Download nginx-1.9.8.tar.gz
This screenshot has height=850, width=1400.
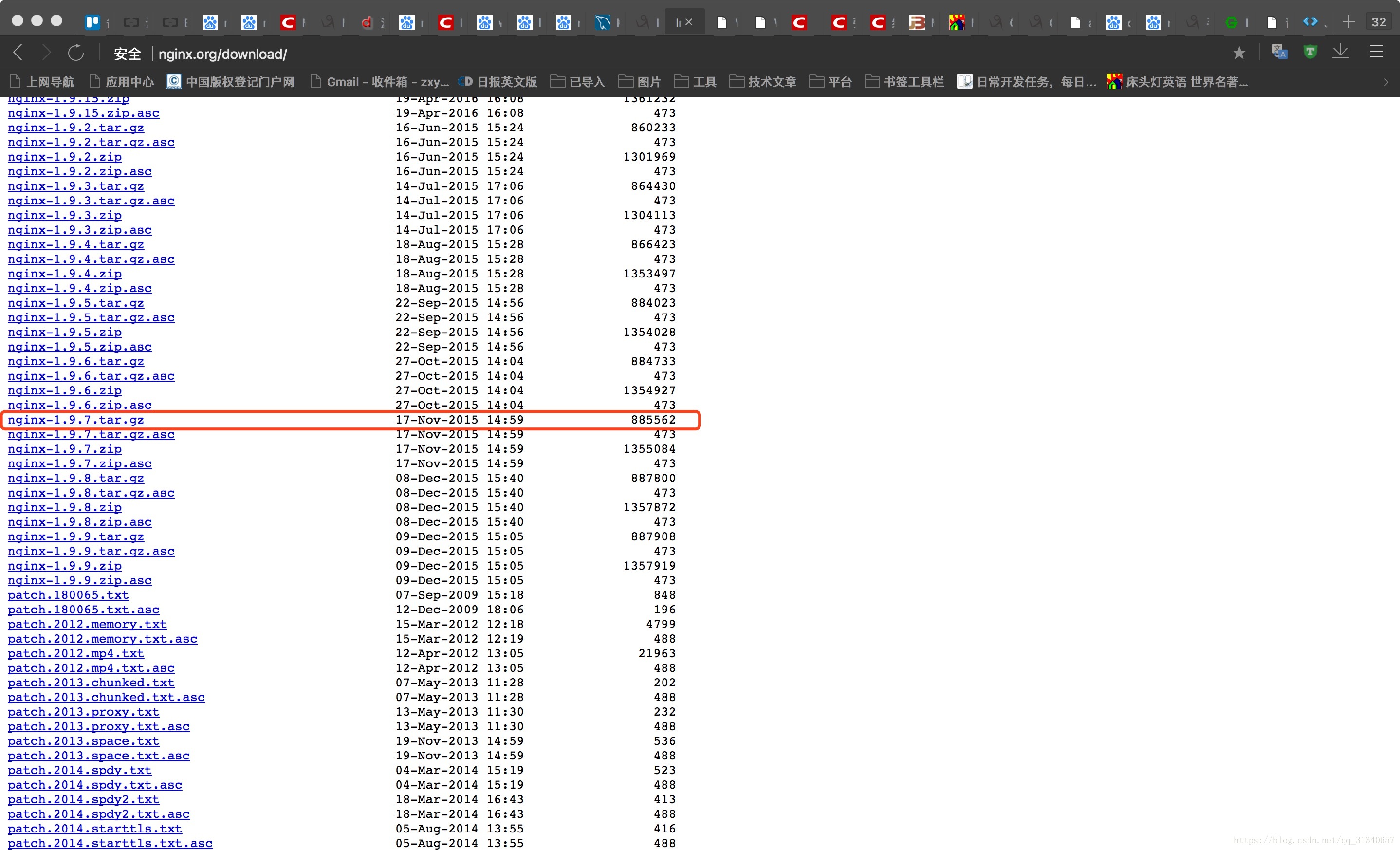pos(75,479)
